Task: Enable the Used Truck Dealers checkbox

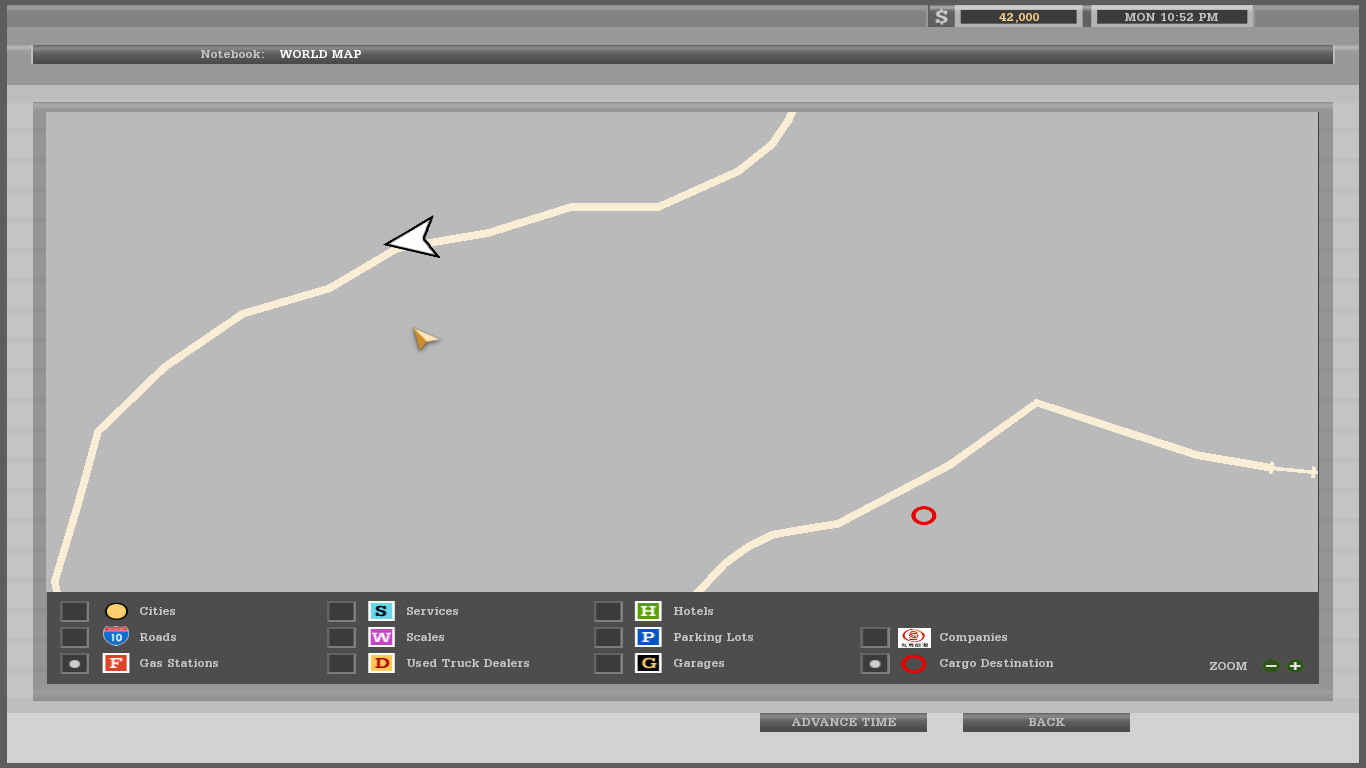Action: click(342, 663)
